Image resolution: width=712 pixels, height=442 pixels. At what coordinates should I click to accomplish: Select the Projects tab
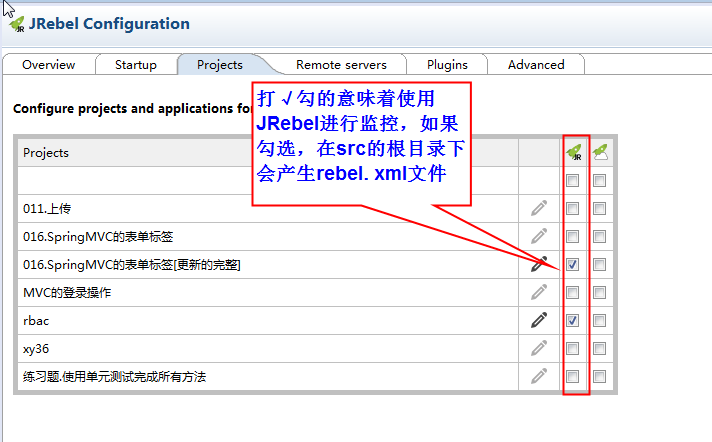click(220, 65)
